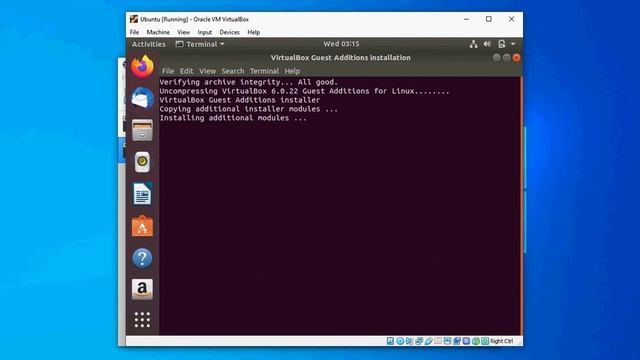Show Applications grid at dock bottom
The width and height of the screenshot is (640, 360).
pyautogui.click(x=142, y=320)
